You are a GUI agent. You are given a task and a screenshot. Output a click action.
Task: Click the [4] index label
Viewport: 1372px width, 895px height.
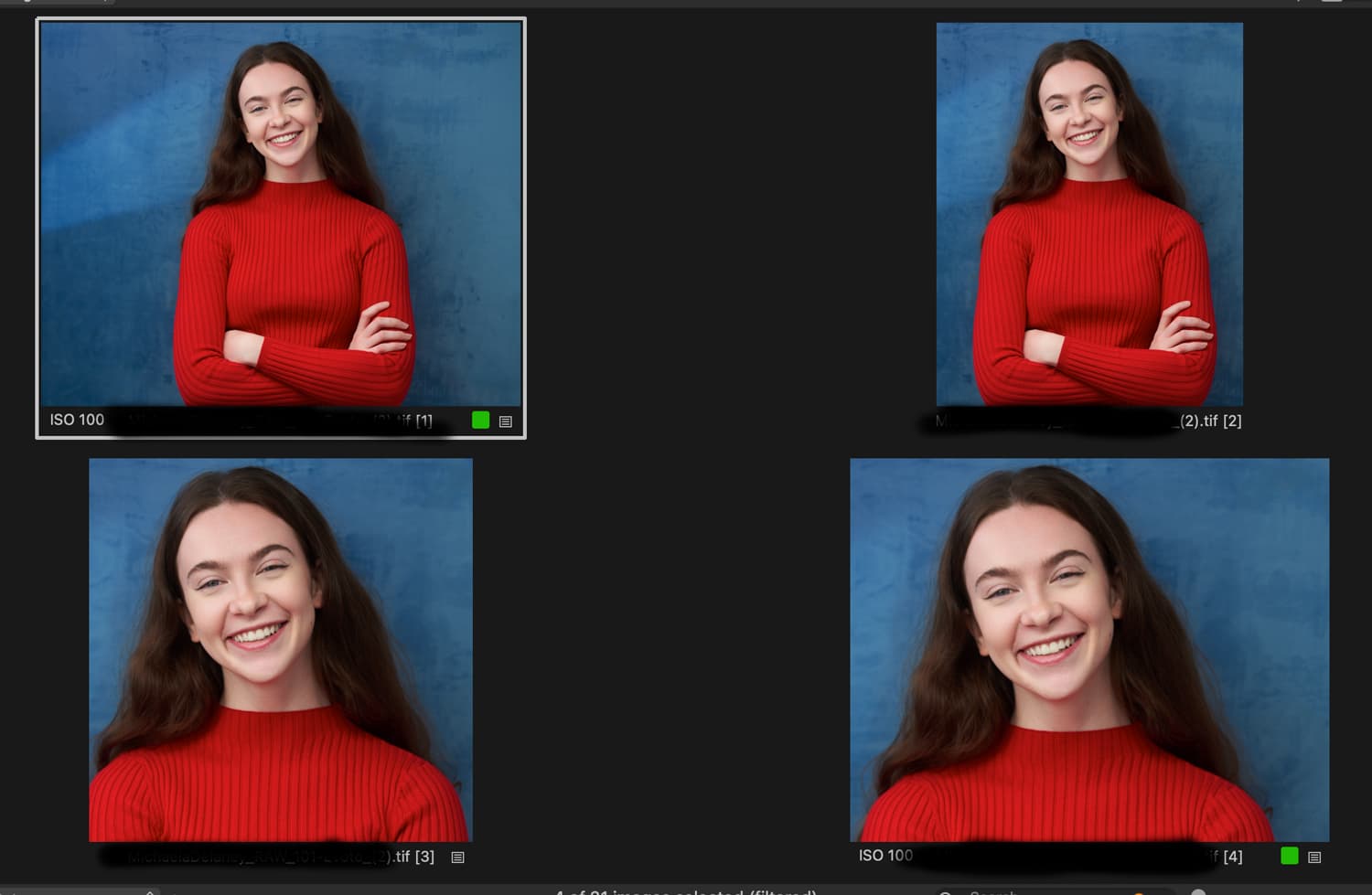[1233, 857]
